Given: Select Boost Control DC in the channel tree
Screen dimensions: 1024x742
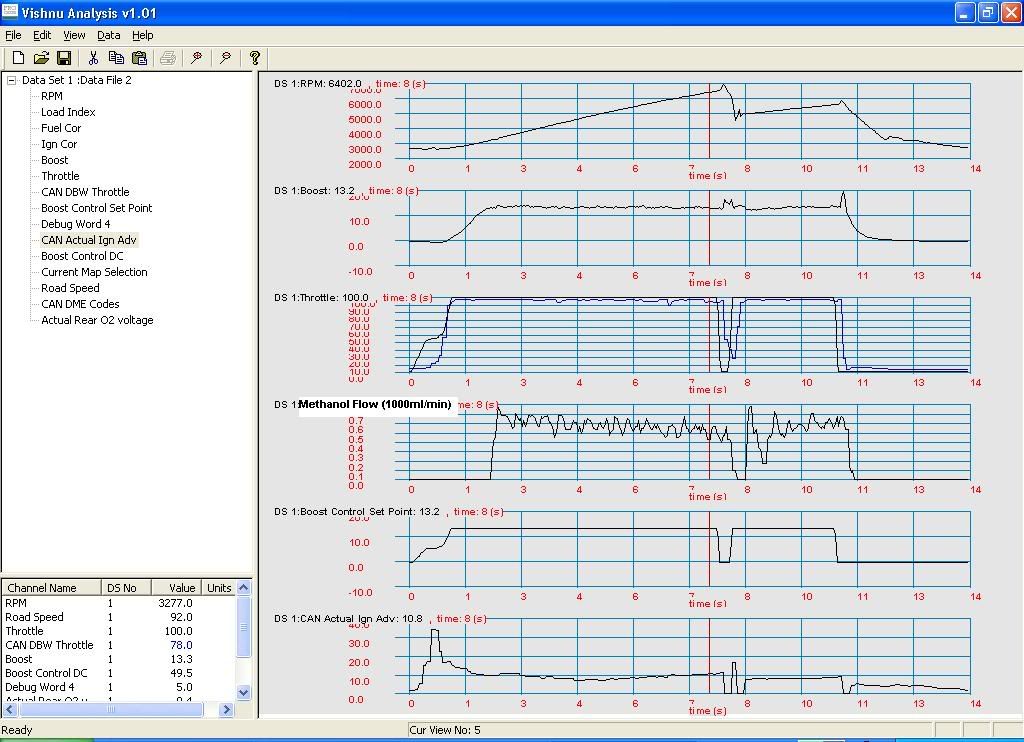Looking at the screenshot, I should click(x=82, y=256).
